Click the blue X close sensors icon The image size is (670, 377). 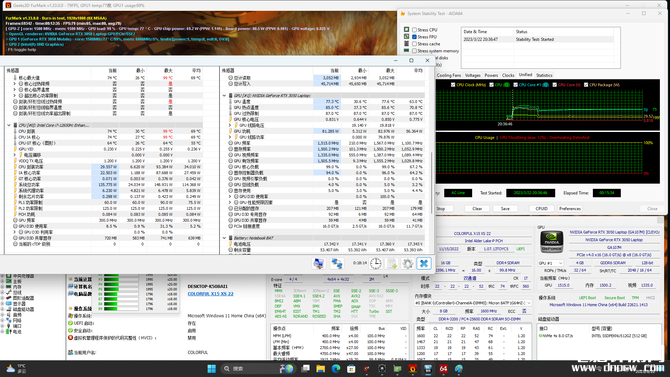[423, 263]
